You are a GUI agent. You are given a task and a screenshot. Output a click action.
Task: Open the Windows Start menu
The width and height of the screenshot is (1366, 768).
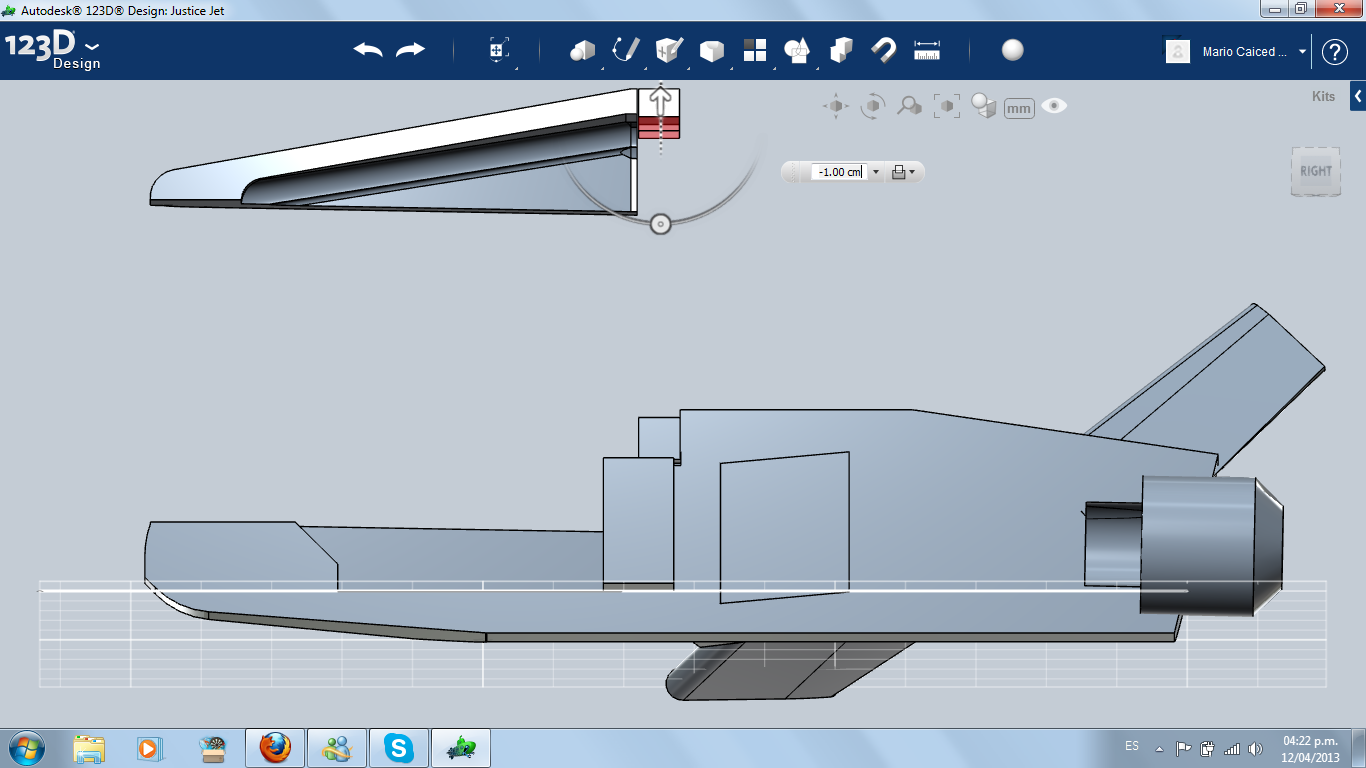(x=25, y=747)
